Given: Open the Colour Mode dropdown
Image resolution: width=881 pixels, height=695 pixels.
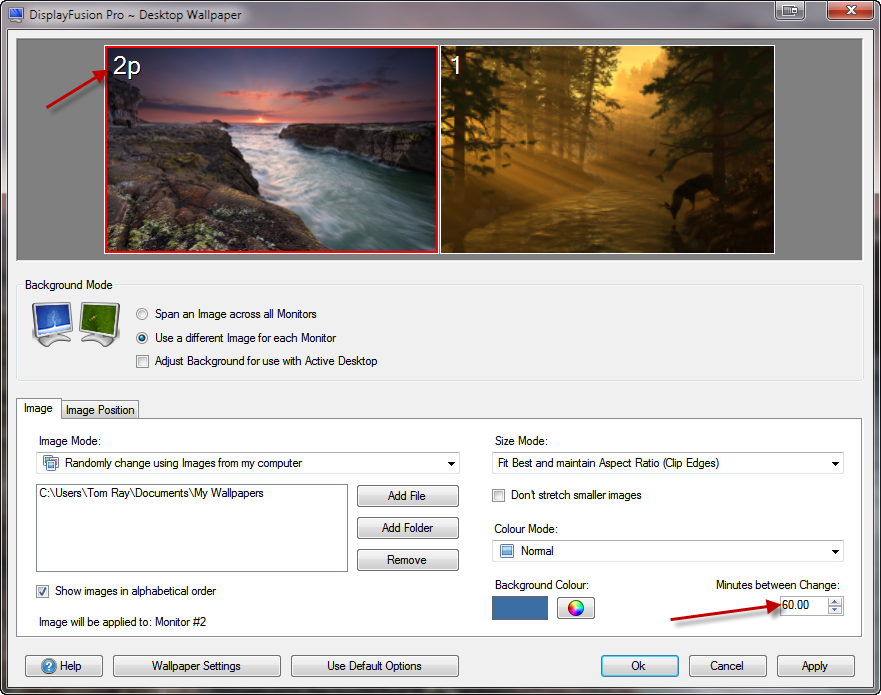Looking at the screenshot, I should [x=668, y=551].
